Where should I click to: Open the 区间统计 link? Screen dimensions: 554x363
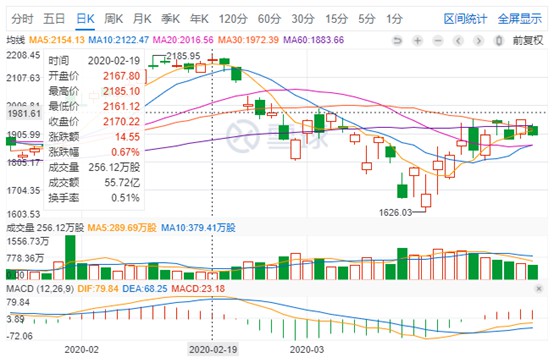point(465,19)
